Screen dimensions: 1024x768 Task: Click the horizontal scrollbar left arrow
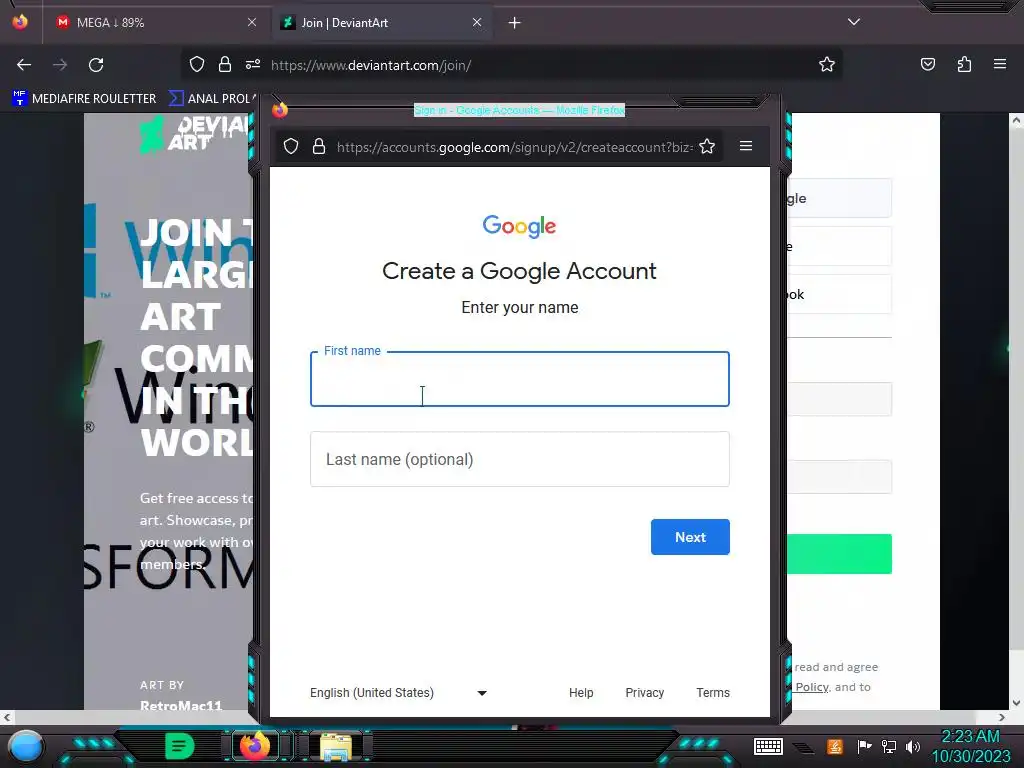point(7,718)
